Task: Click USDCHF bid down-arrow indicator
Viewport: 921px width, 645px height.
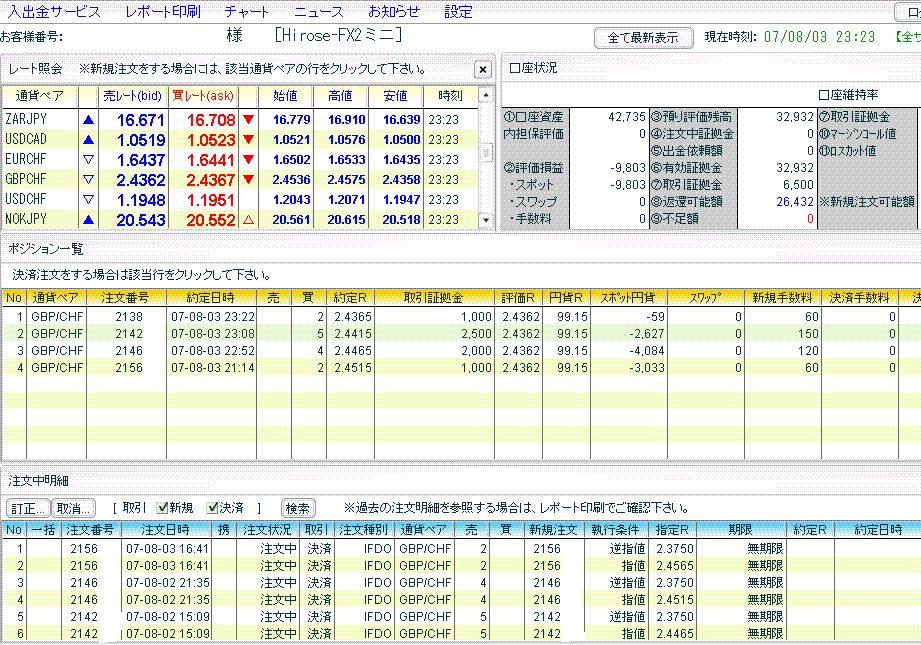Action: pyautogui.click(x=89, y=200)
